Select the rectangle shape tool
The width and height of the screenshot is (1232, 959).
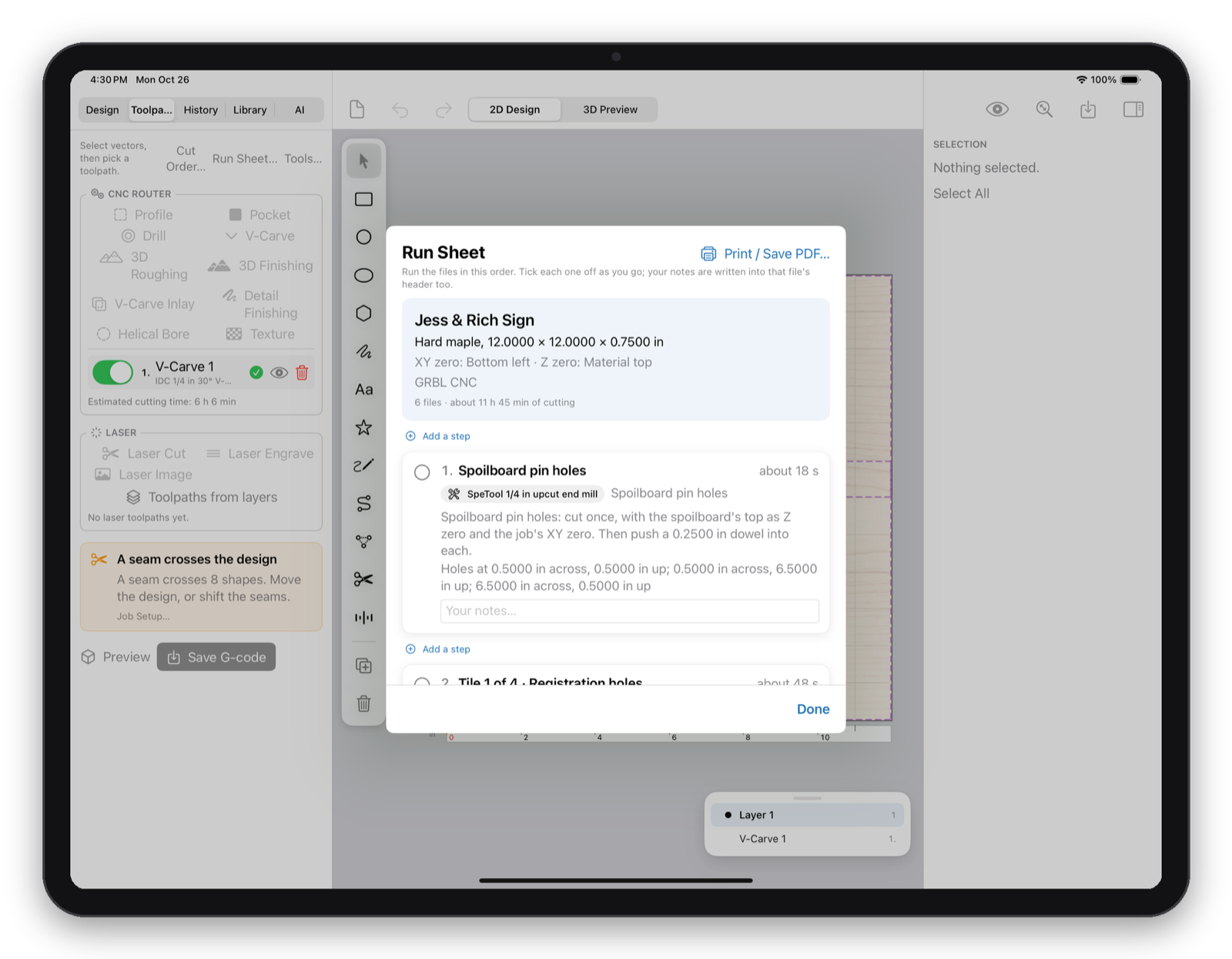(x=363, y=200)
